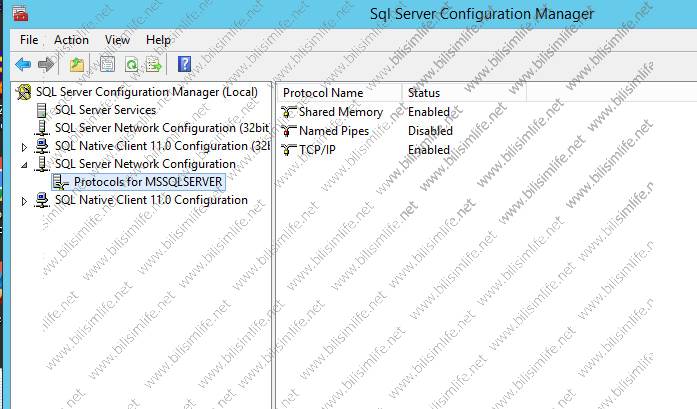Click the Protocols for MSSQLSERVER node icon
Viewport: 697px width, 409px height.
[60, 182]
